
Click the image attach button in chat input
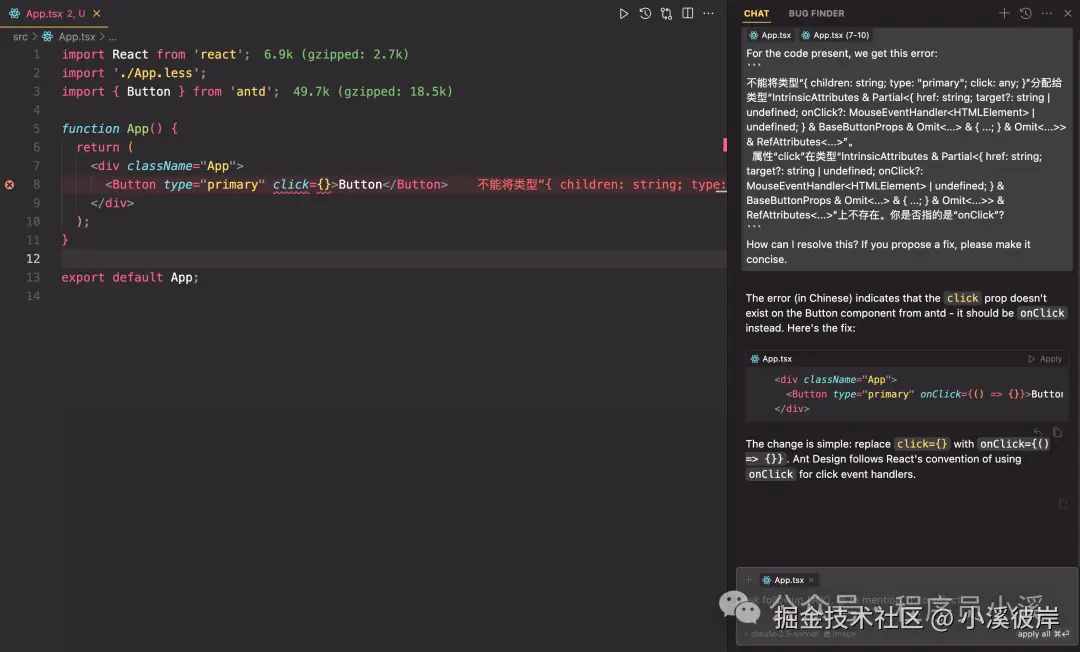tap(840, 634)
